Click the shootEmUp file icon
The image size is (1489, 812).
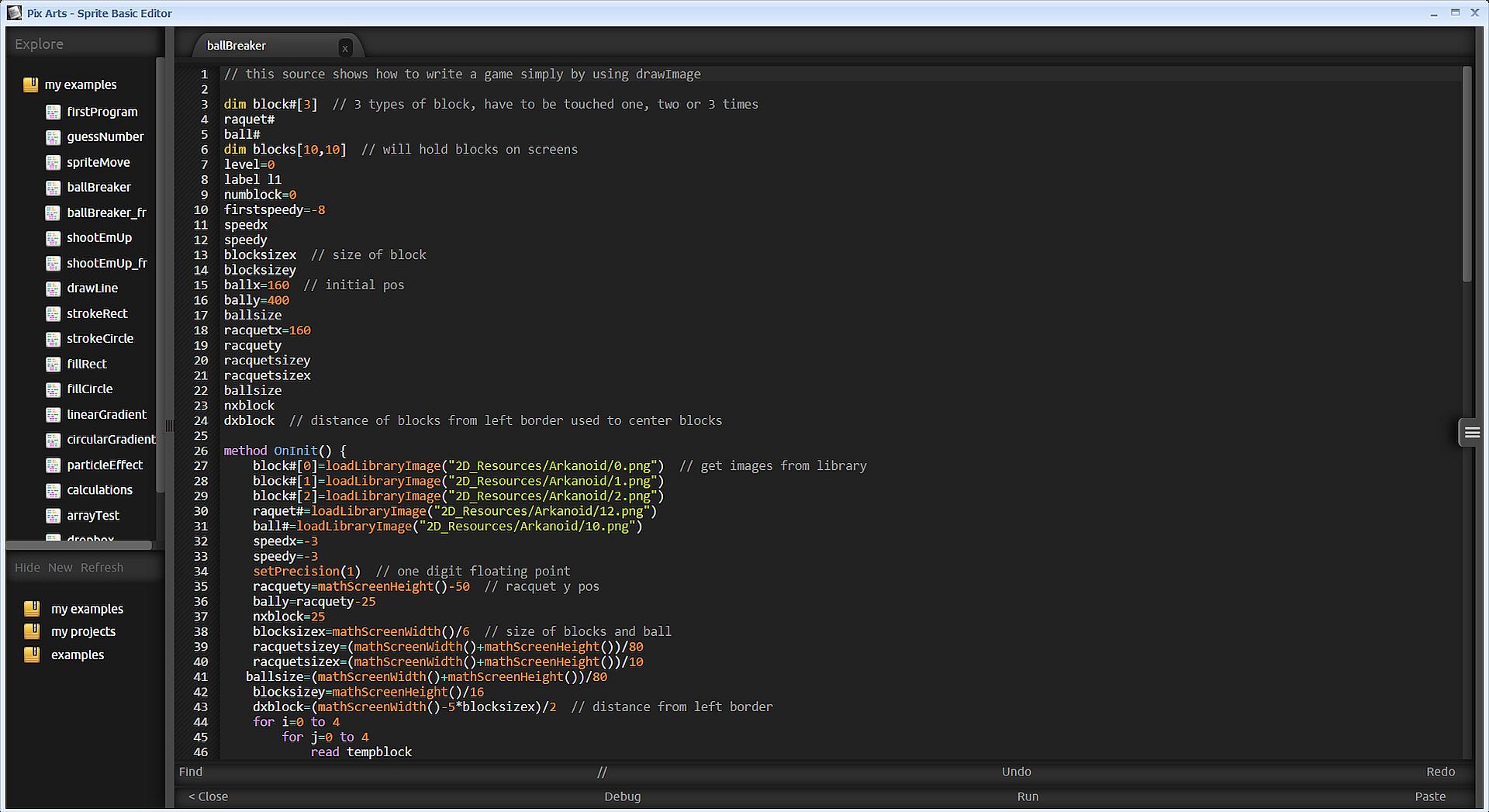click(x=53, y=238)
